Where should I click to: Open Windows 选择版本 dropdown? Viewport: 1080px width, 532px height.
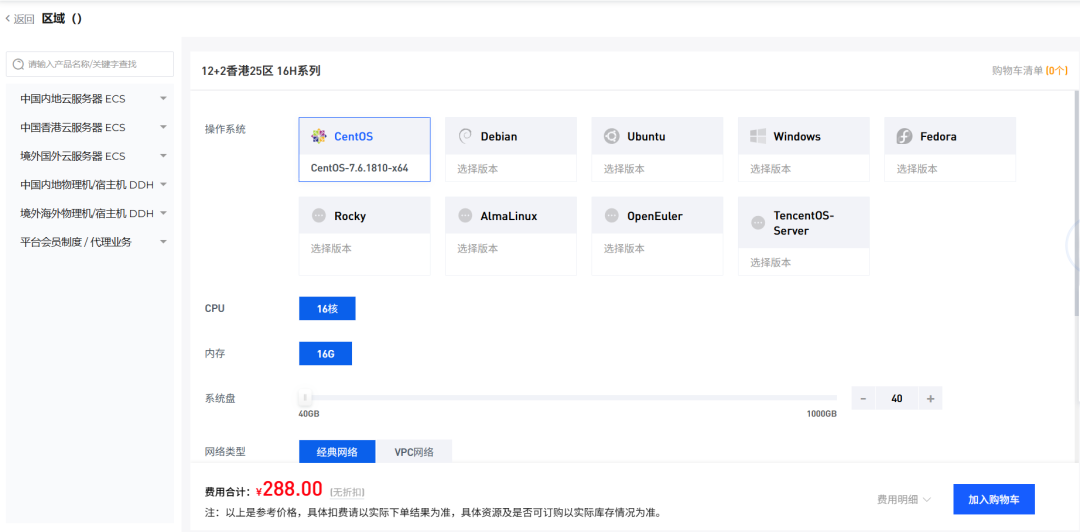804,168
